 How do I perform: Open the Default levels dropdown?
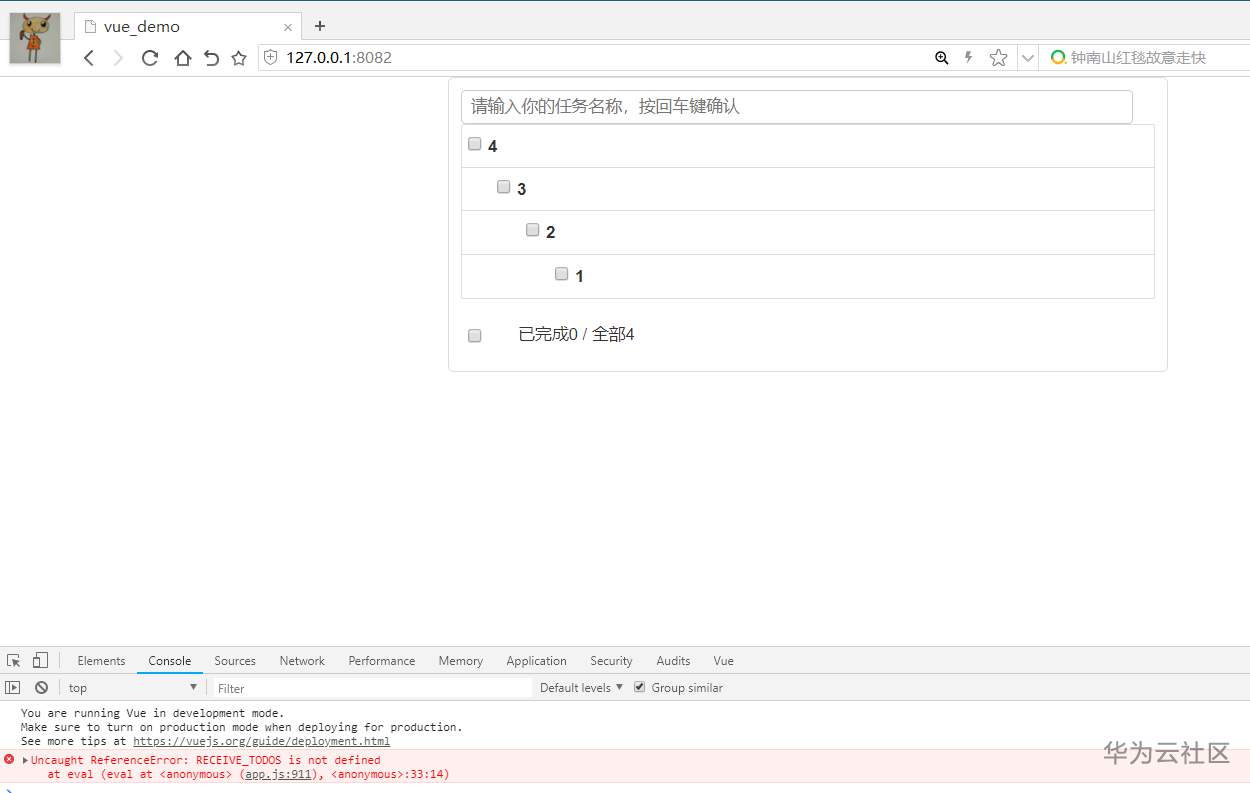(581, 688)
